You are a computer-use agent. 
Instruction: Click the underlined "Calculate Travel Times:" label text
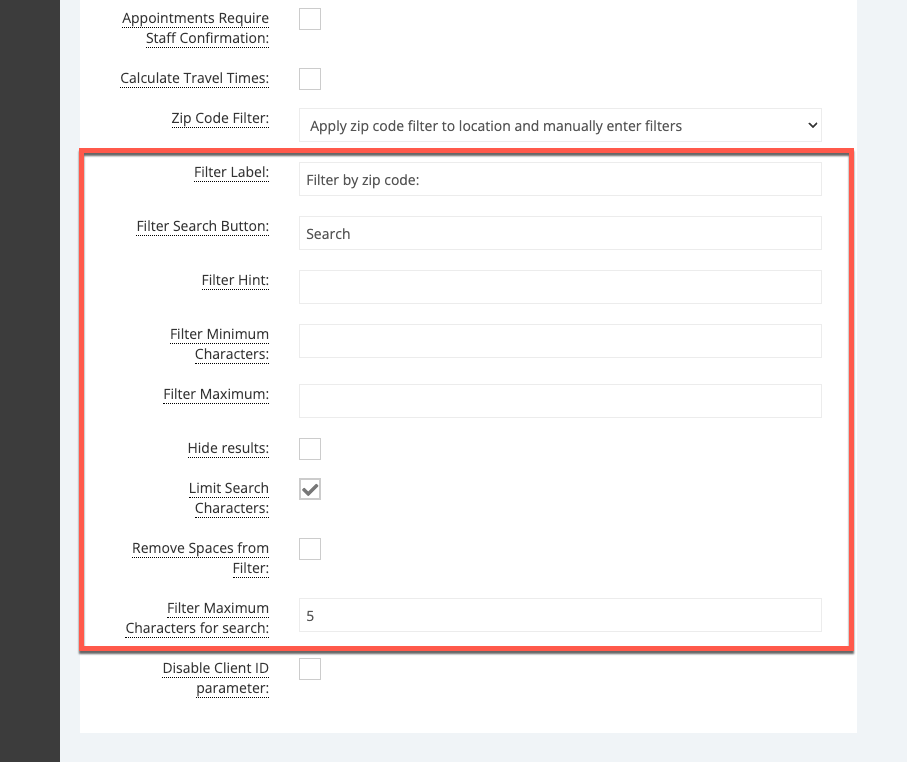pos(194,79)
